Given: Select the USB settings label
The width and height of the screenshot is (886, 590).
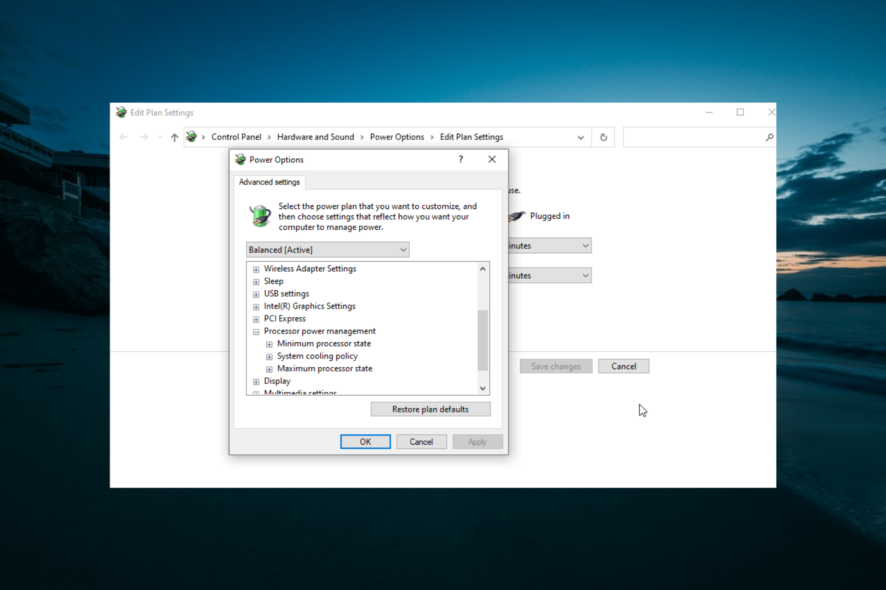Looking at the screenshot, I should point(286,294).
